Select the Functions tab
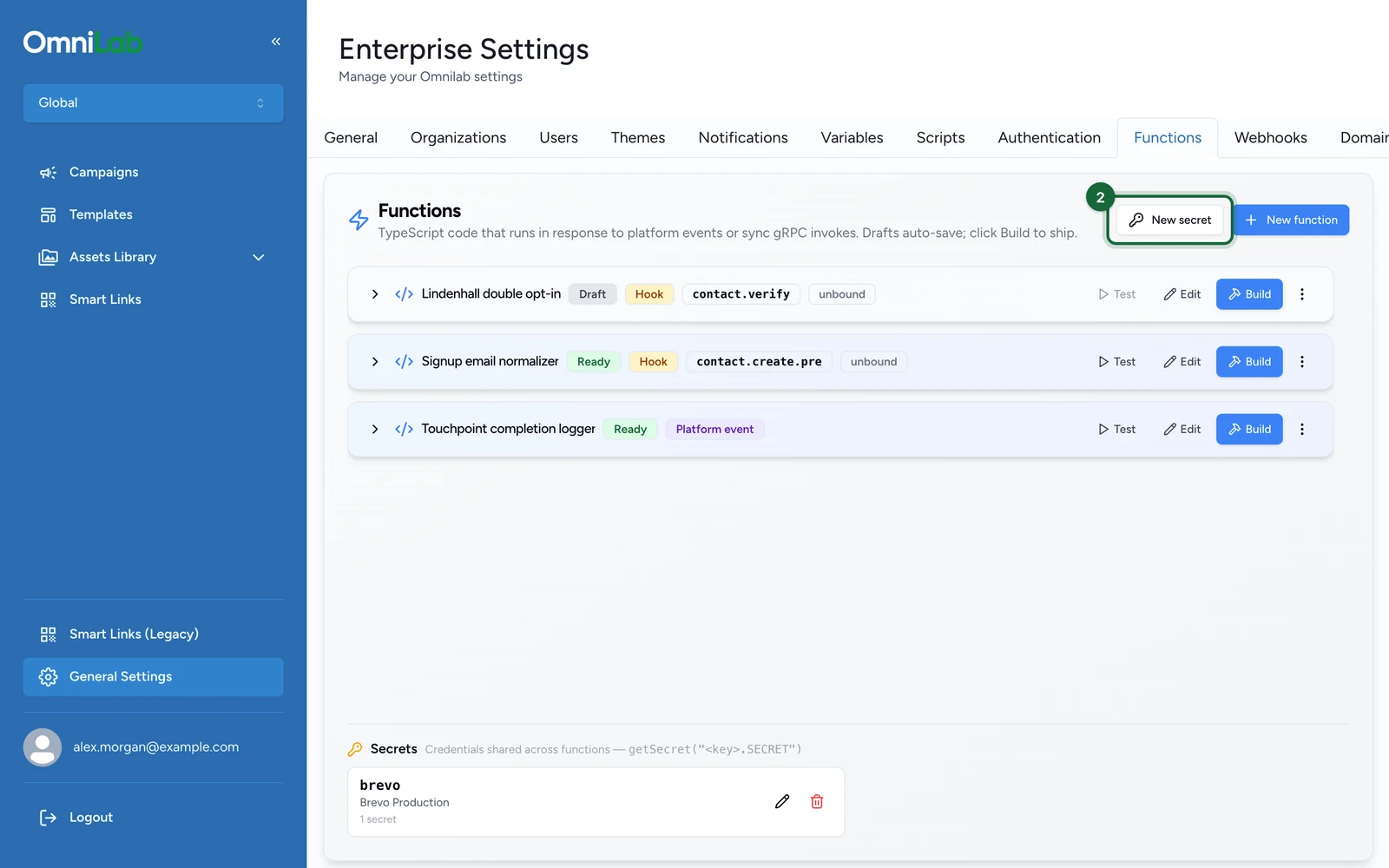Screen dimensions: 1389x868 pos(1168,138)
